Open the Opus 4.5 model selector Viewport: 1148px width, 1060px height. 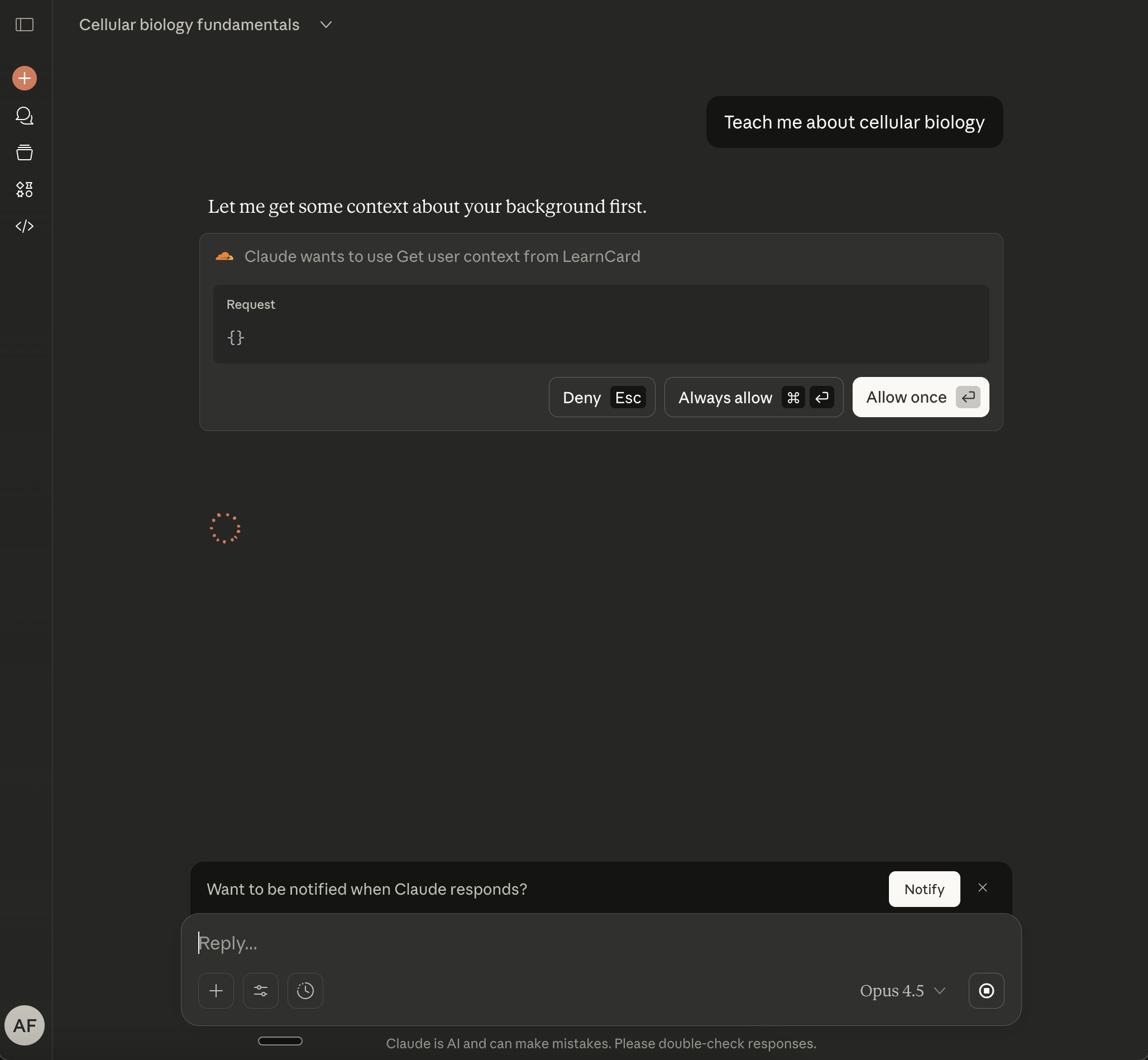[902, 991]
